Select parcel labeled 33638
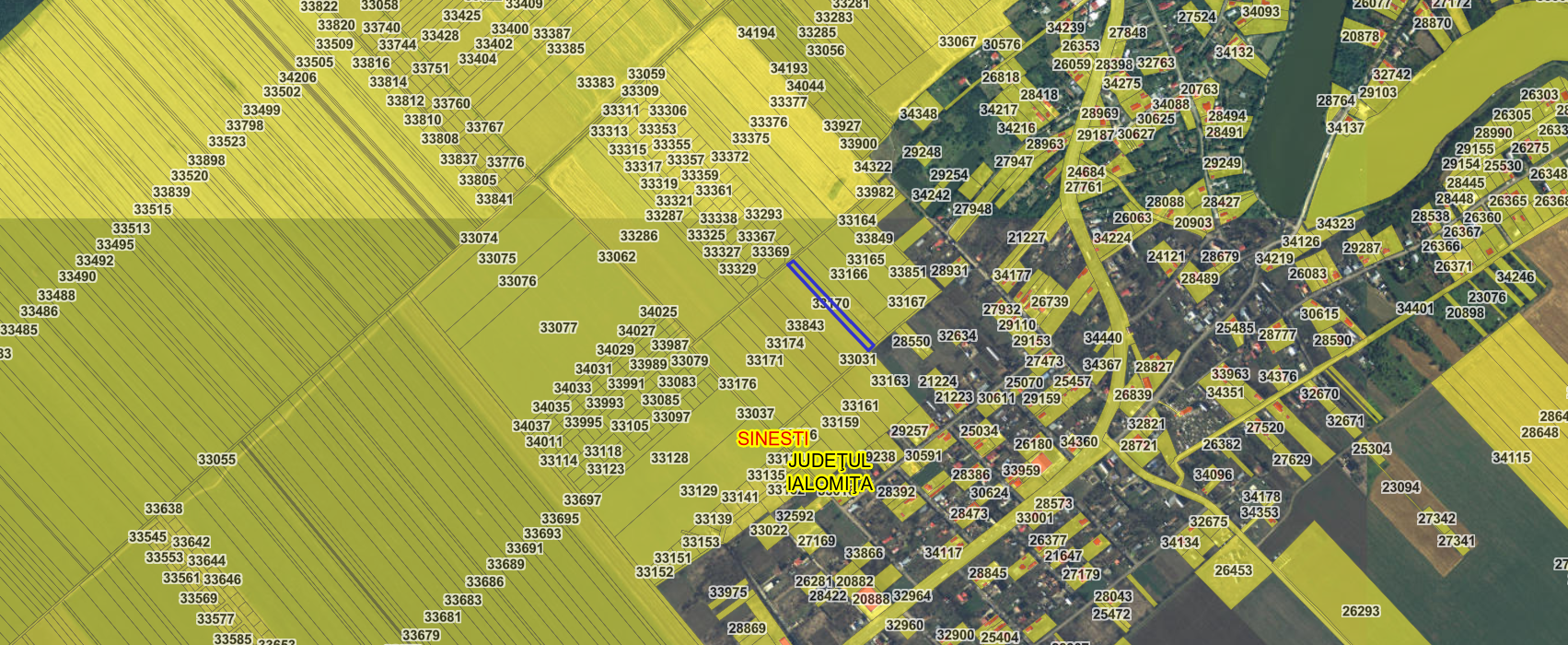 [x=163, y=509]
